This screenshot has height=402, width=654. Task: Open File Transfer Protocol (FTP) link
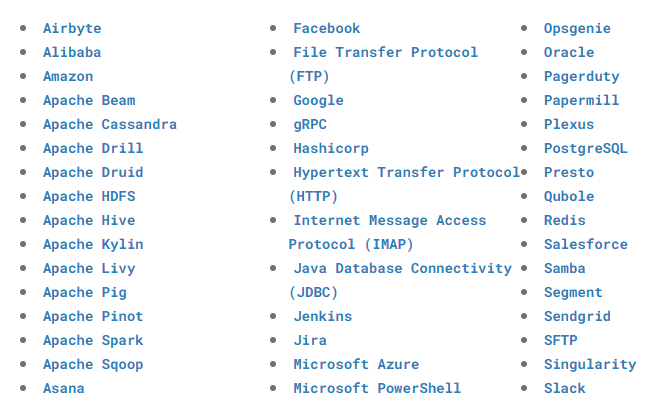pos(385,52)
